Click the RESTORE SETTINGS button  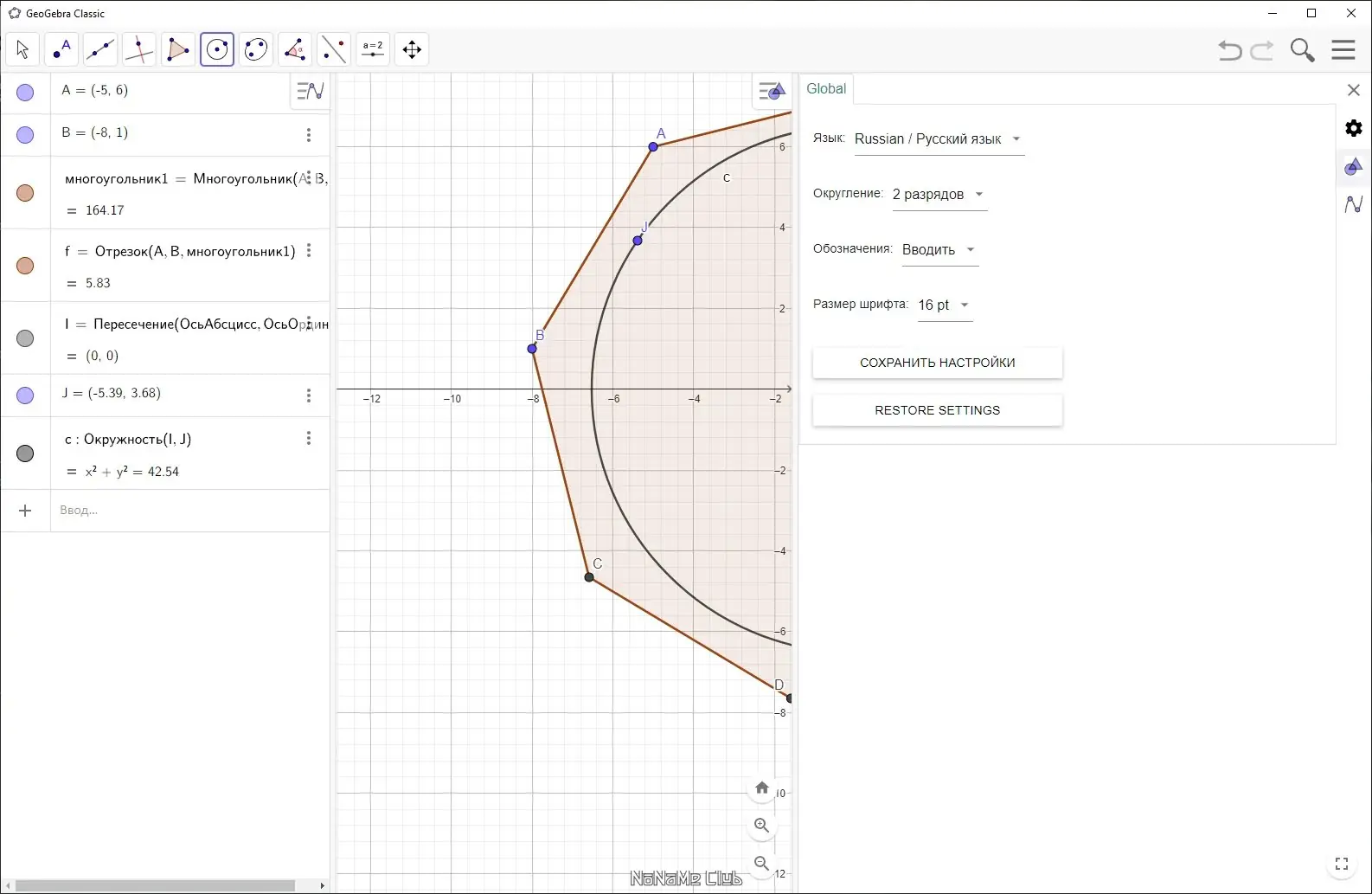(x=938, y=410)
